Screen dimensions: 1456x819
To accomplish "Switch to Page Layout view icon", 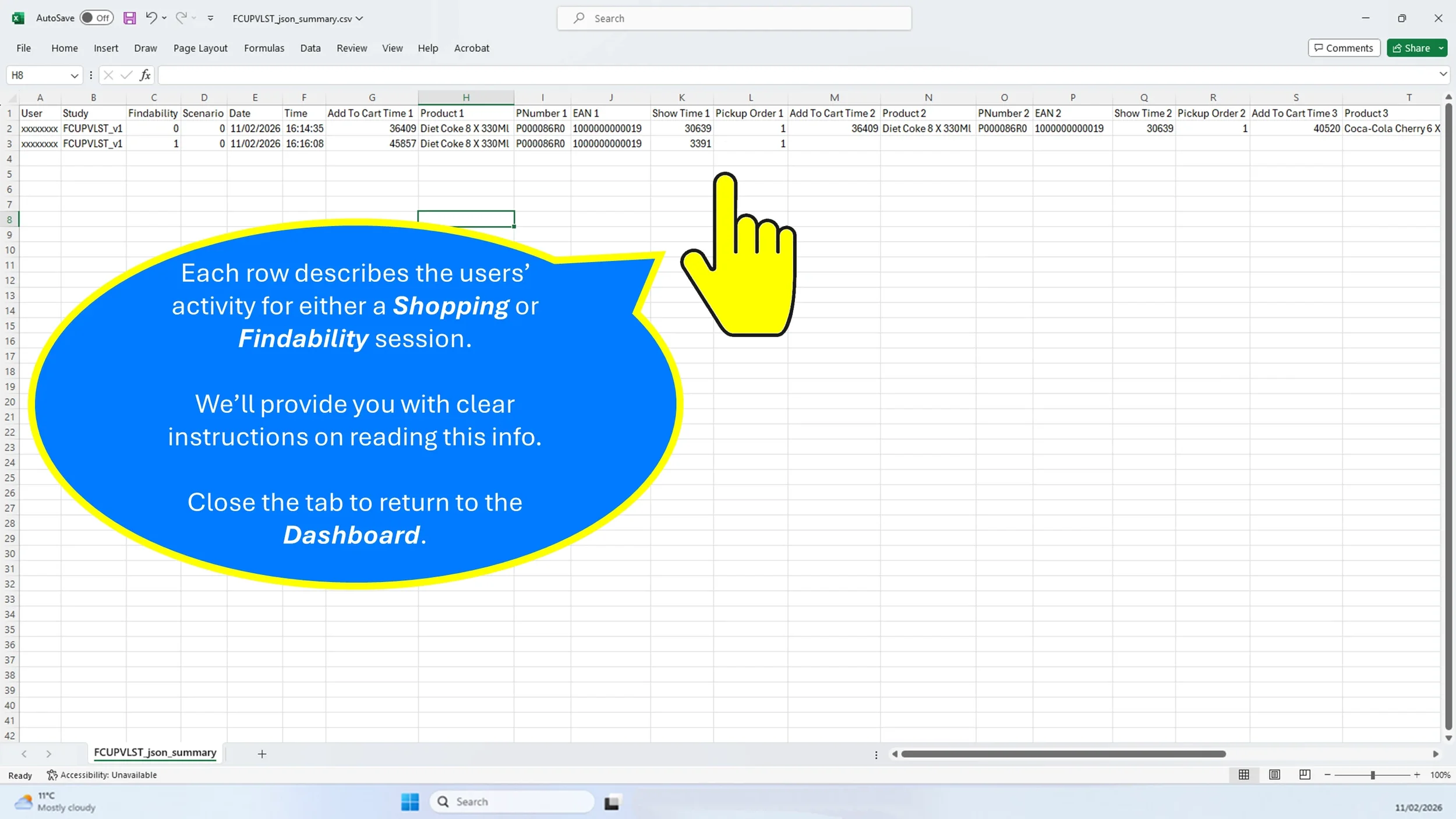I will (1274, 775).
